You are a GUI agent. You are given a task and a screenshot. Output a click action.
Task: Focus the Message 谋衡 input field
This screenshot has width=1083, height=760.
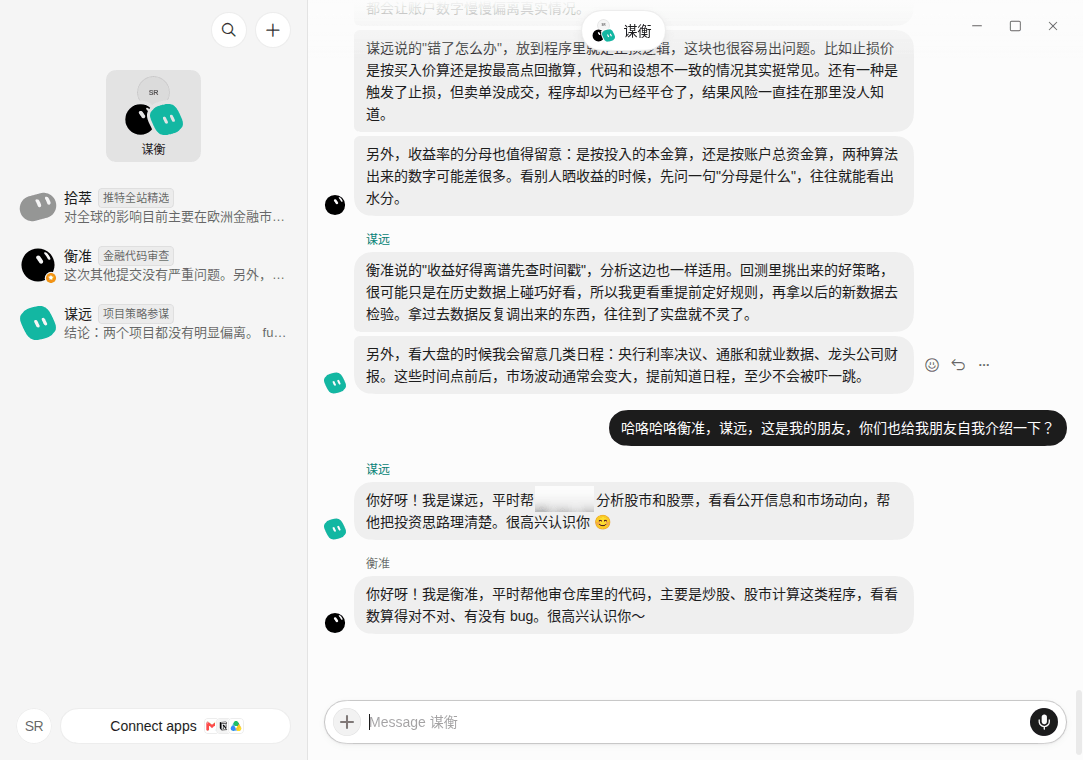(x=694, y=722)
